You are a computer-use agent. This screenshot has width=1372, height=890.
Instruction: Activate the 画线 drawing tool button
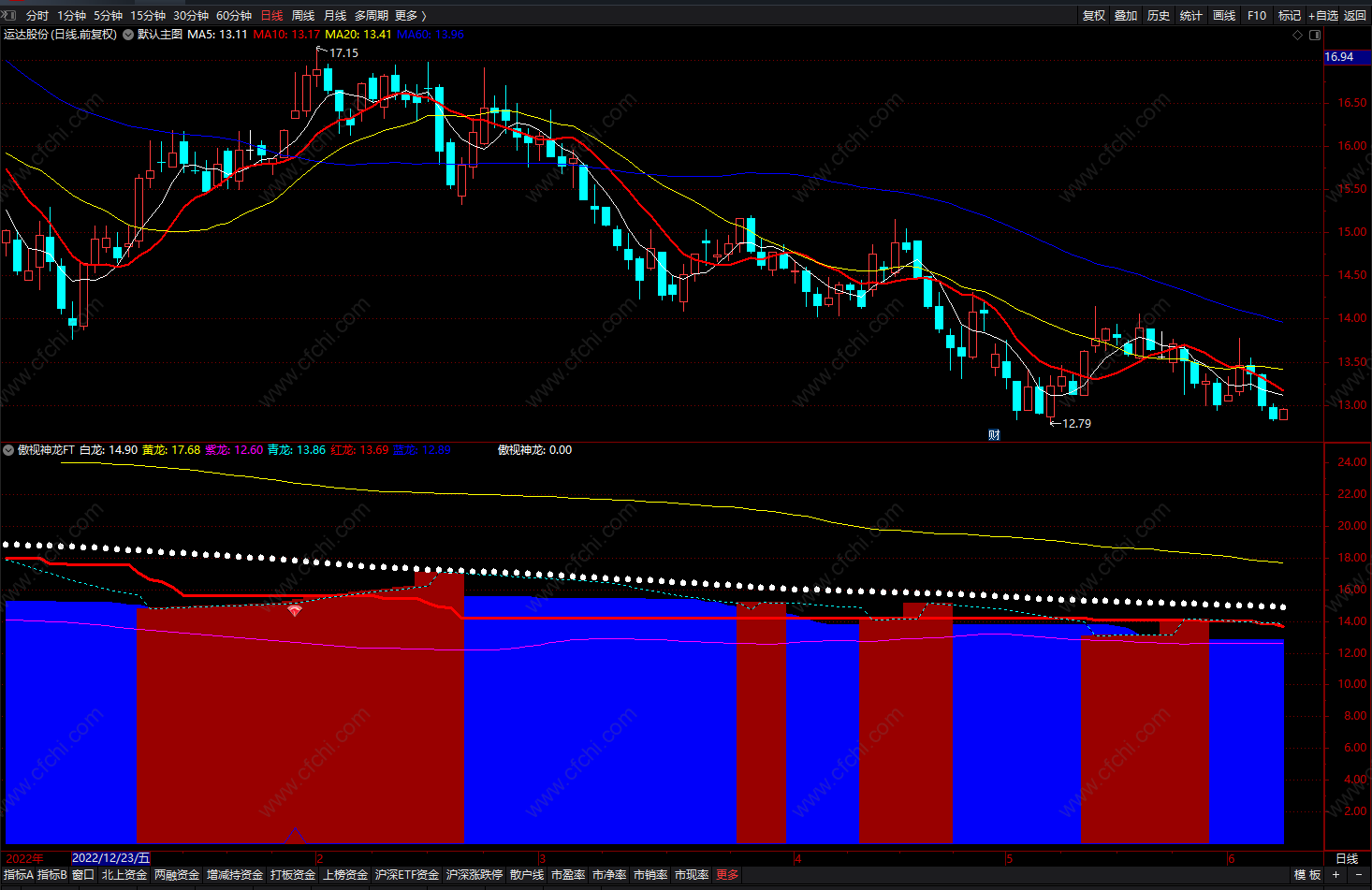point(1224,15)
